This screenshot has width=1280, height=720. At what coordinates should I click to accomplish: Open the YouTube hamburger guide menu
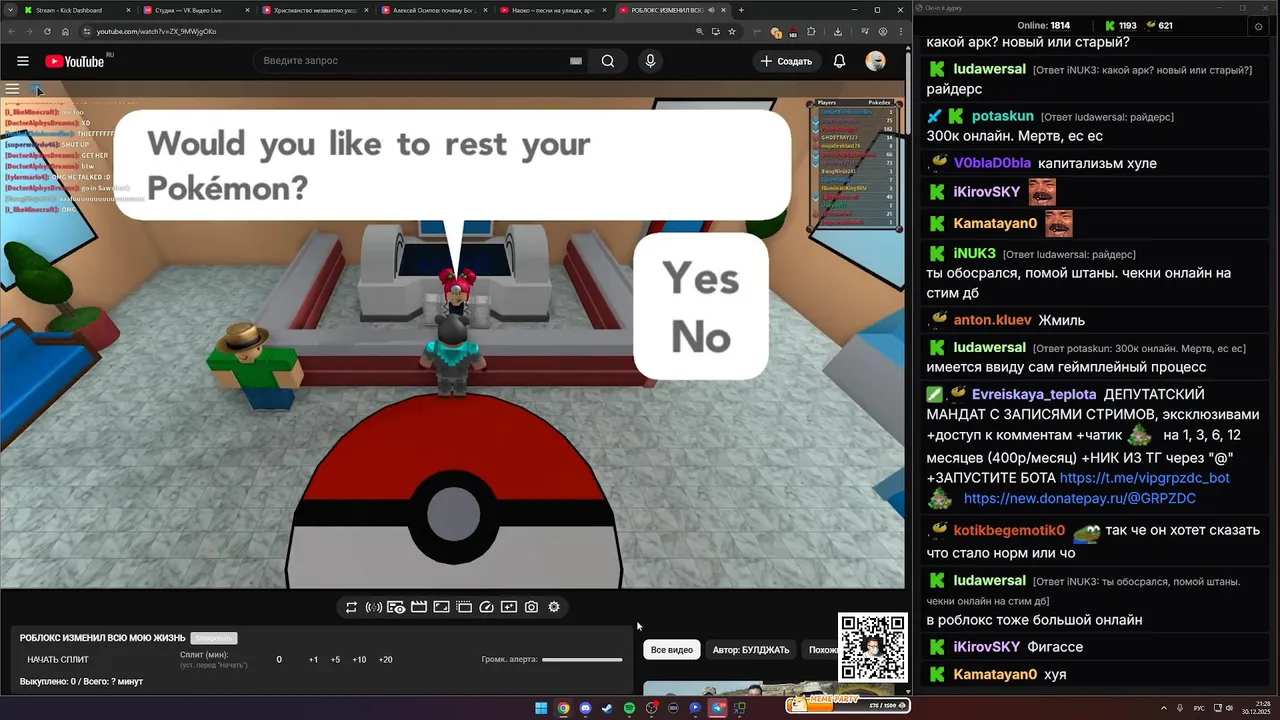coord(22,61)
